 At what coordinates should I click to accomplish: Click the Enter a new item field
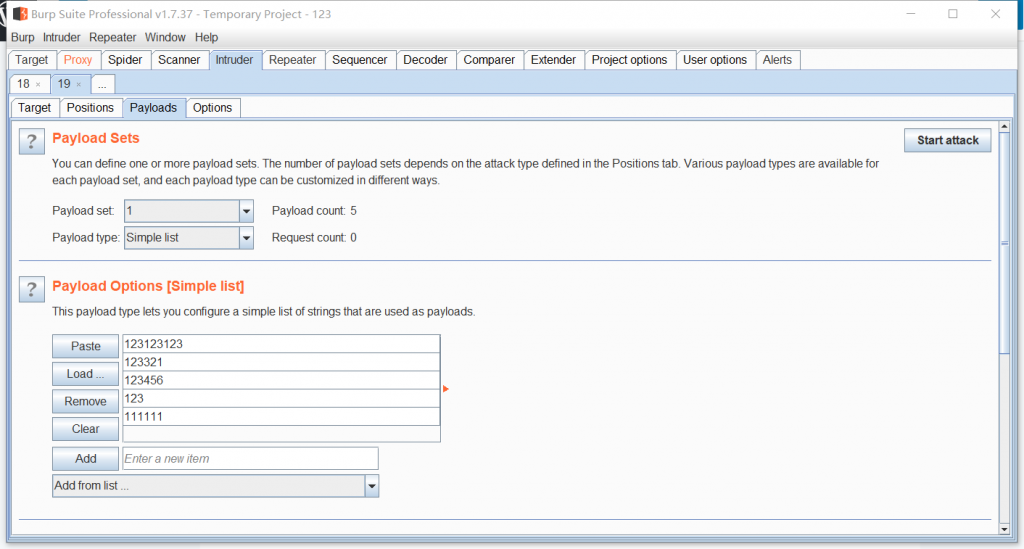coord(250,458)
